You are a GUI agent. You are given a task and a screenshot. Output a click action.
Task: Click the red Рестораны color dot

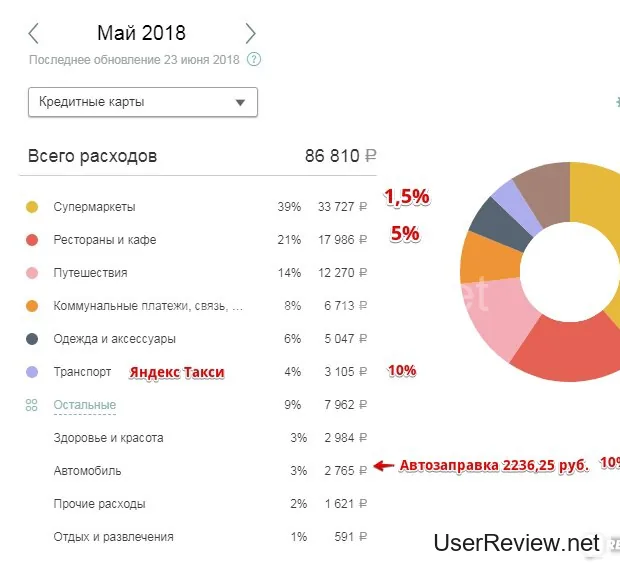32,240
